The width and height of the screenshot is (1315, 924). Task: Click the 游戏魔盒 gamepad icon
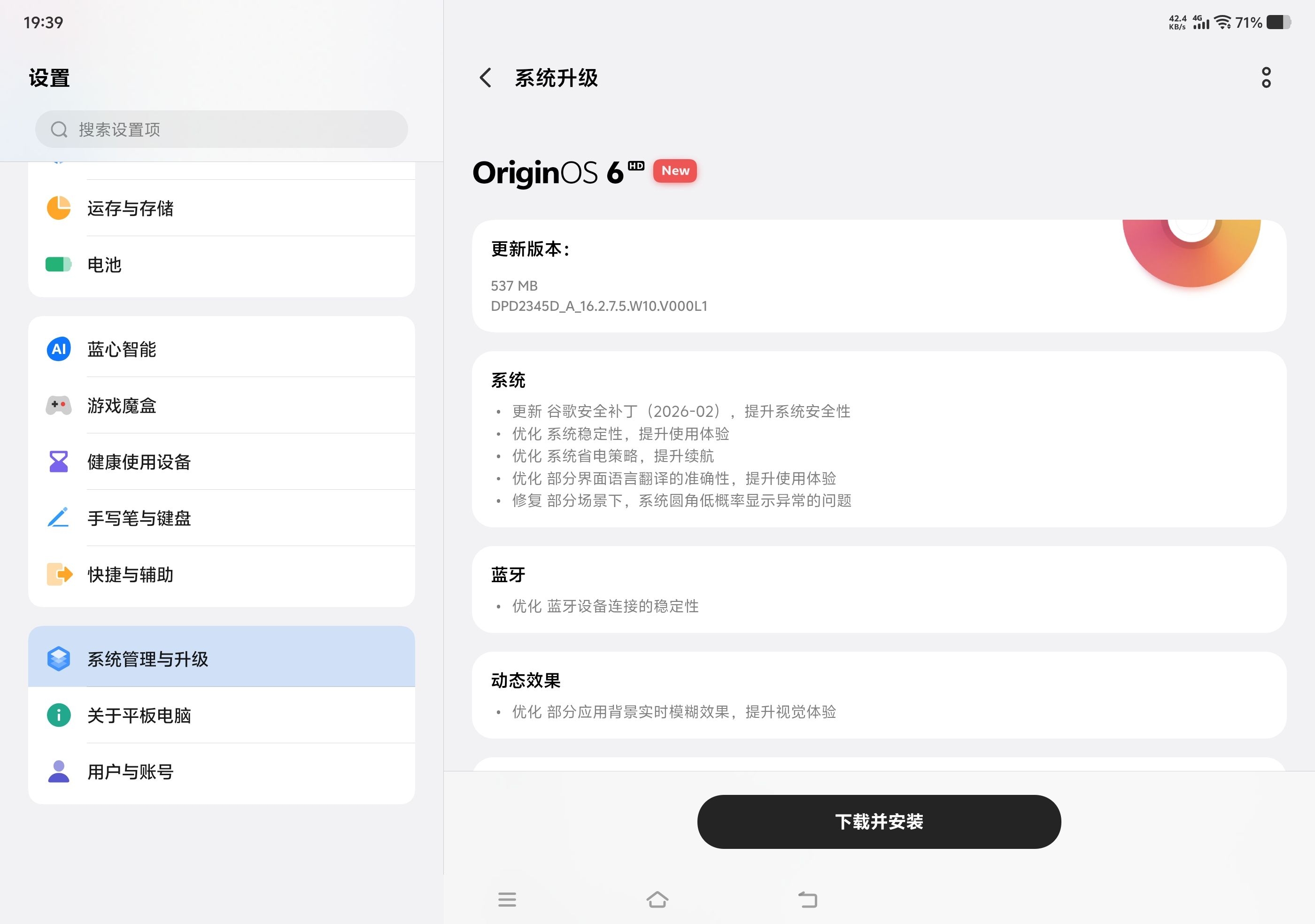tap(58, 405)
